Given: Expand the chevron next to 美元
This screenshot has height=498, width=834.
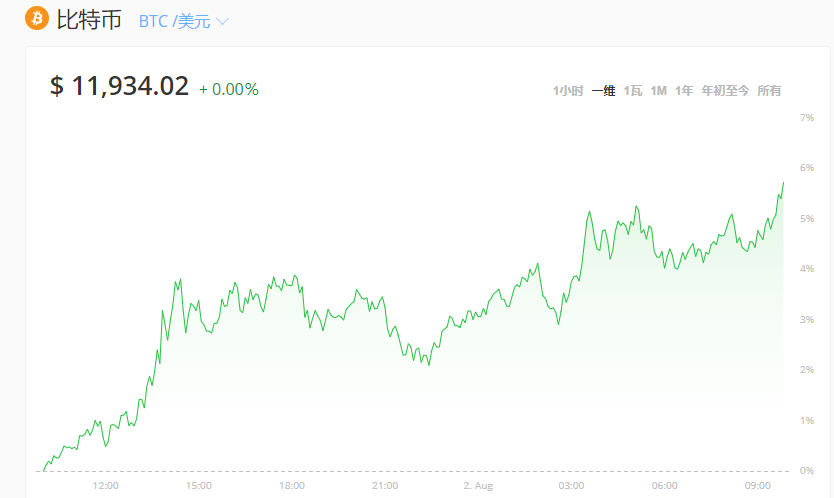Looking at the screenshot, I should point(222,22).
